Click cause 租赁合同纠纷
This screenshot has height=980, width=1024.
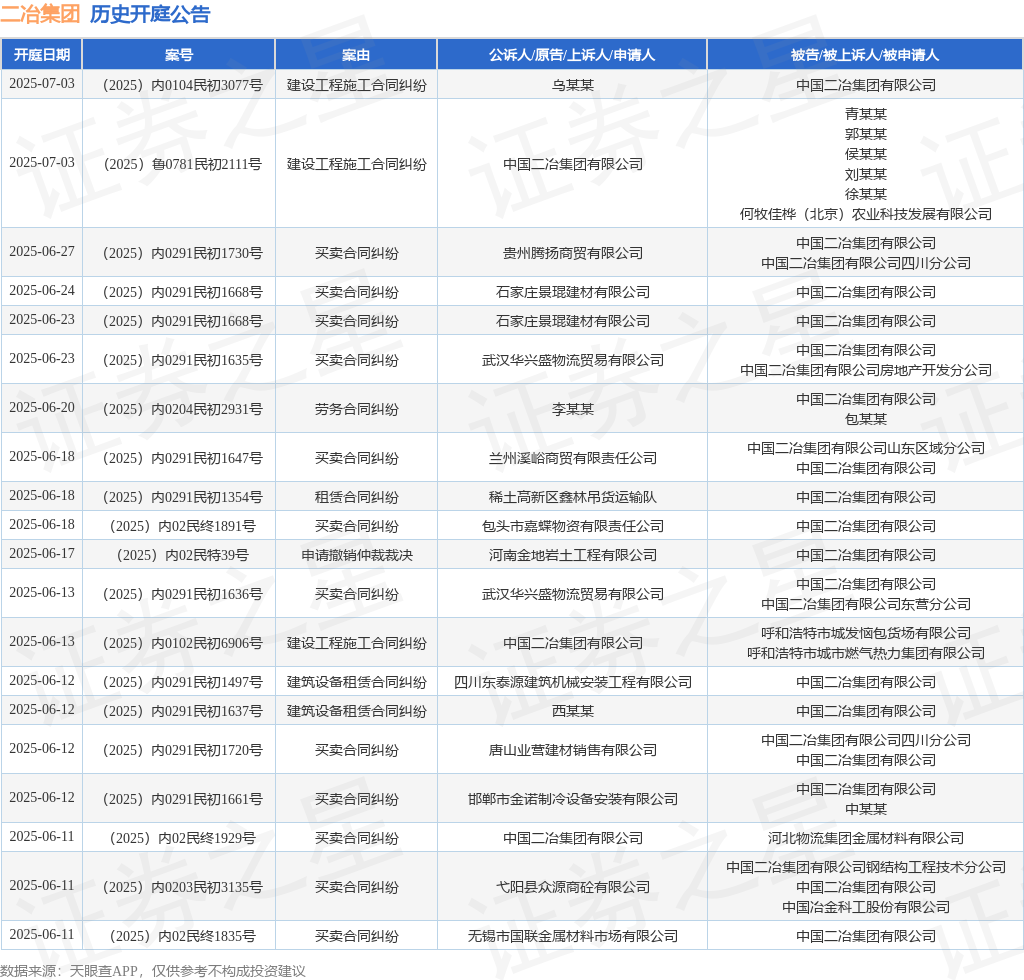coord(357,498)
